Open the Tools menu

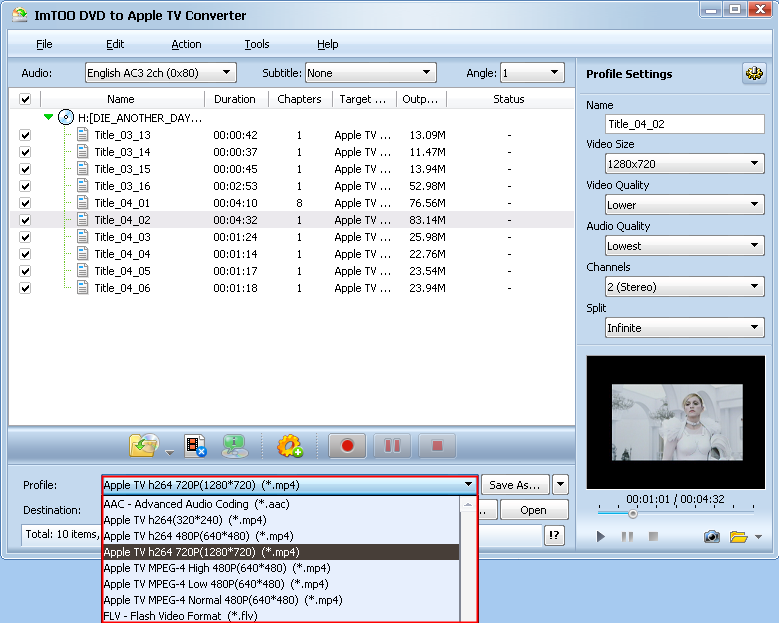click(257, 44)
